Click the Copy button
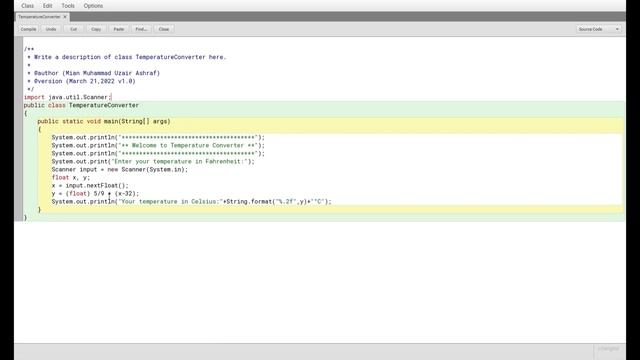640x360 pixels. [96, 29]
